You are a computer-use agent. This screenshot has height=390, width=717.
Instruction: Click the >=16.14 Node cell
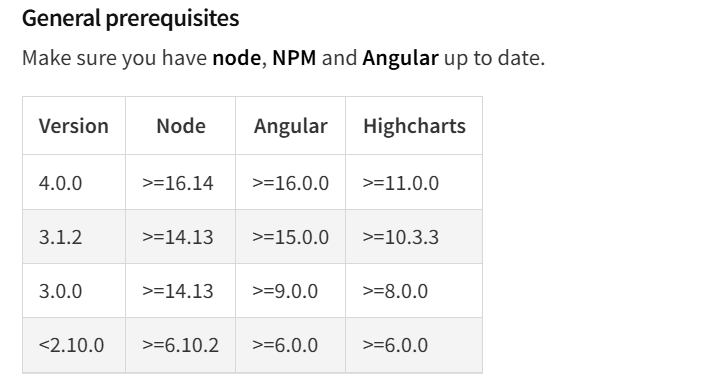(x=181, y=182)
